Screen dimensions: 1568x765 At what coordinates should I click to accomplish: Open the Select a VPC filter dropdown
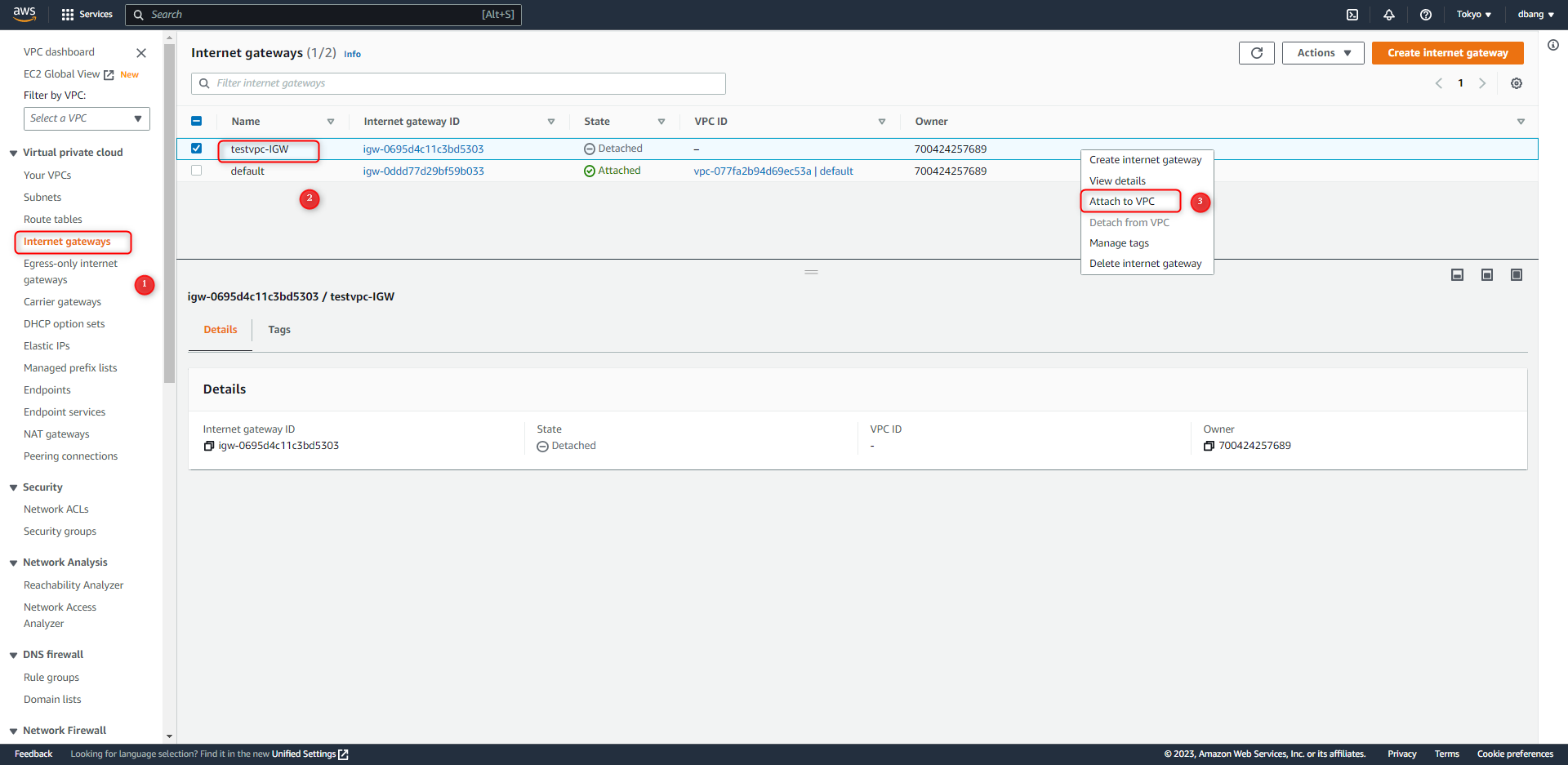click(87, 118)
